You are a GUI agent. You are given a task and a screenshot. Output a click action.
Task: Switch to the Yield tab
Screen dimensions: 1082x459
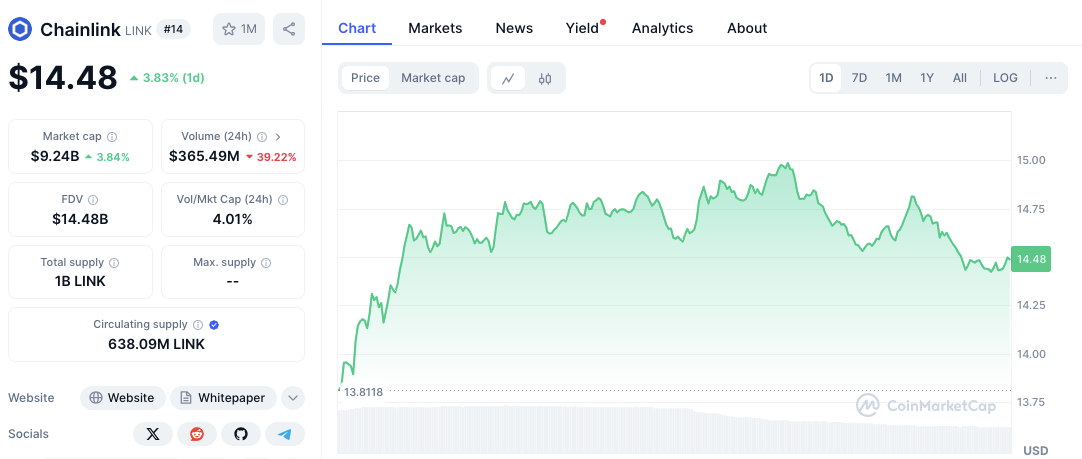coord(582,28)
